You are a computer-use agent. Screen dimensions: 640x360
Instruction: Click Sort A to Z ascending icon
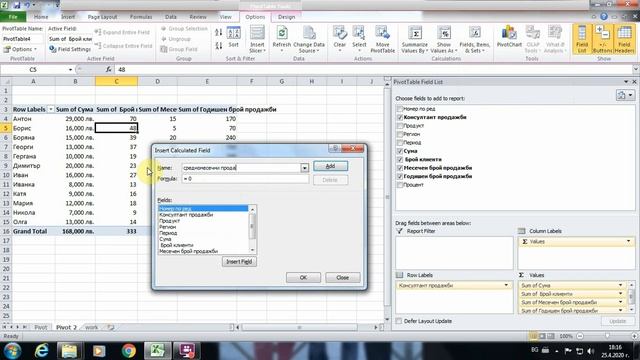point(219,32)
